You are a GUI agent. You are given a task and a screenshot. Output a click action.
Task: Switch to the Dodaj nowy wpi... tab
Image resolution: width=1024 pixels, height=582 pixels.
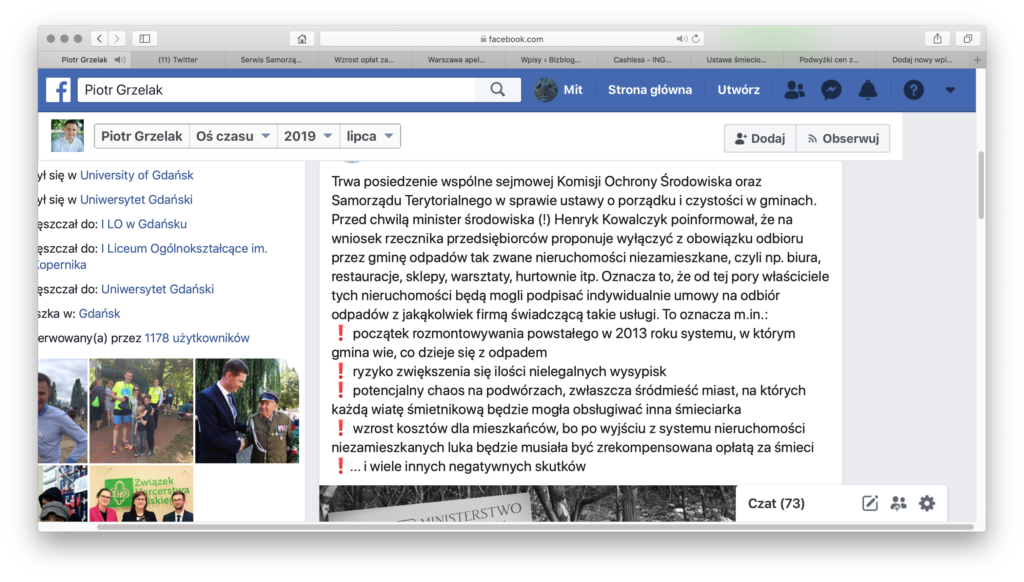click(x=922, y=59)
